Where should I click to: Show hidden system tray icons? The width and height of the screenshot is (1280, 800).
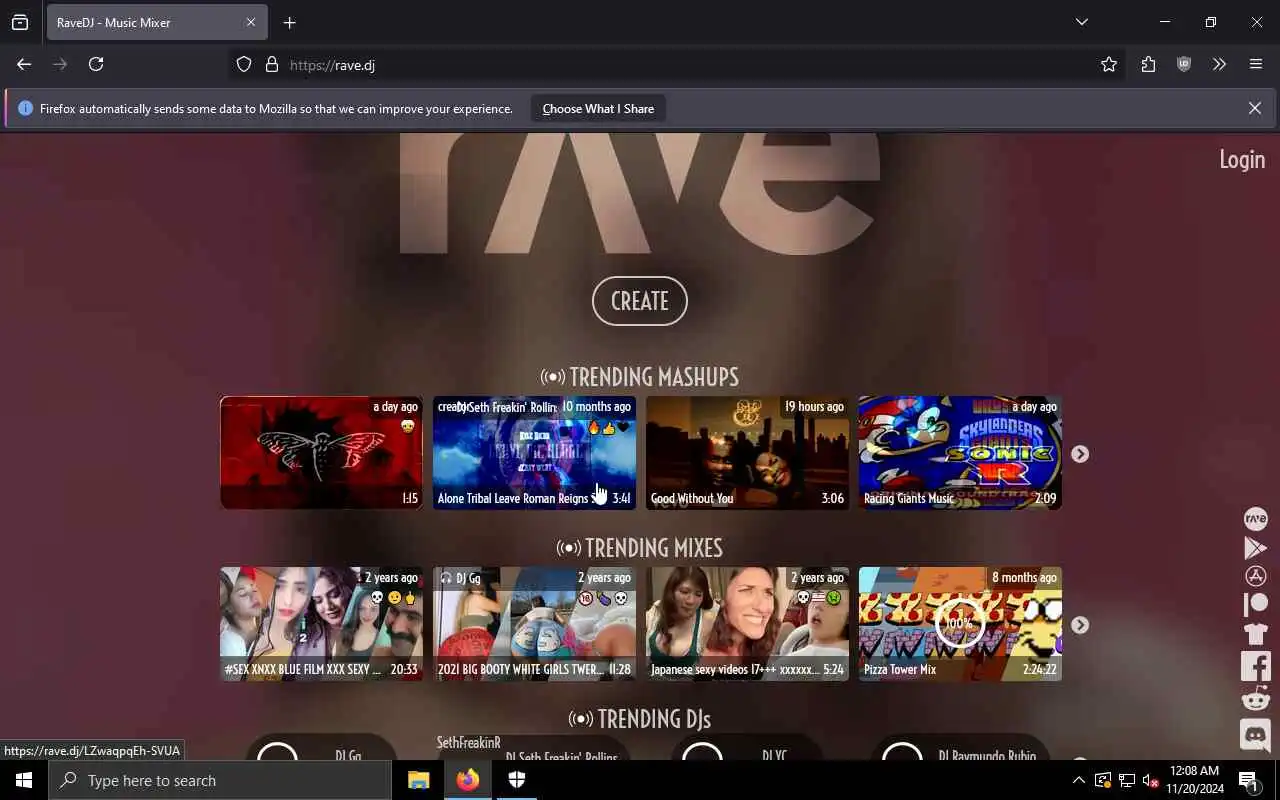point(1078,780)
